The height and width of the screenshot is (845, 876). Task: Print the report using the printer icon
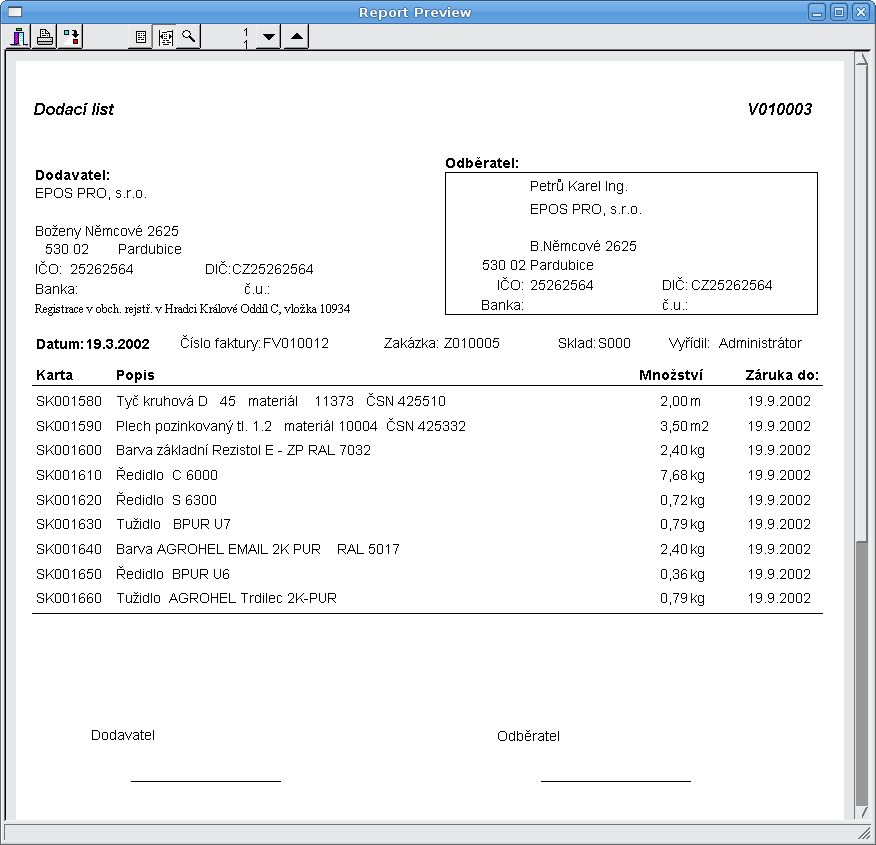pos(45,37)
